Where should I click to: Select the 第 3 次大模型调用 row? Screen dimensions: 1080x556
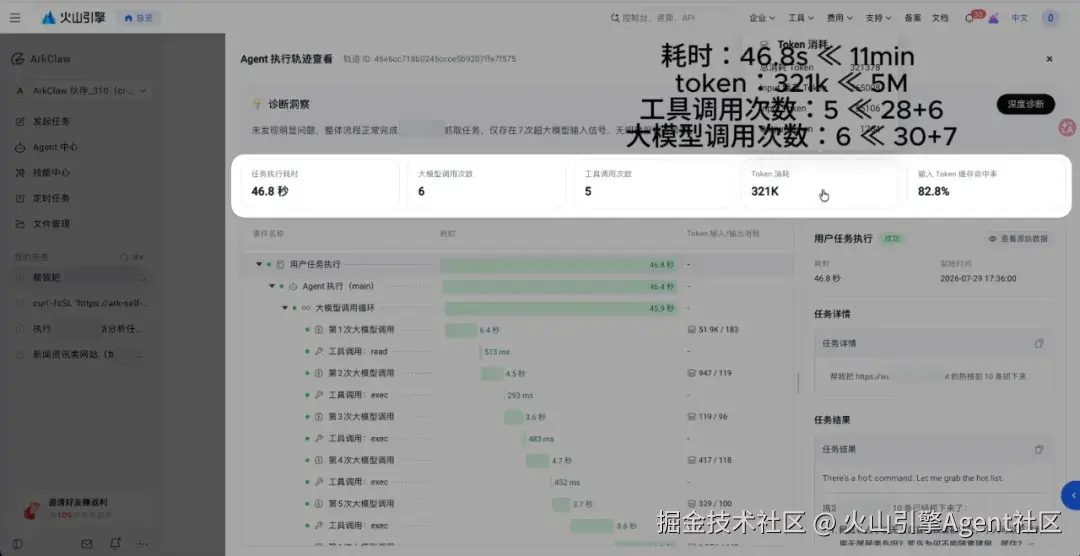pyautogui.click(x=518, y=416)
